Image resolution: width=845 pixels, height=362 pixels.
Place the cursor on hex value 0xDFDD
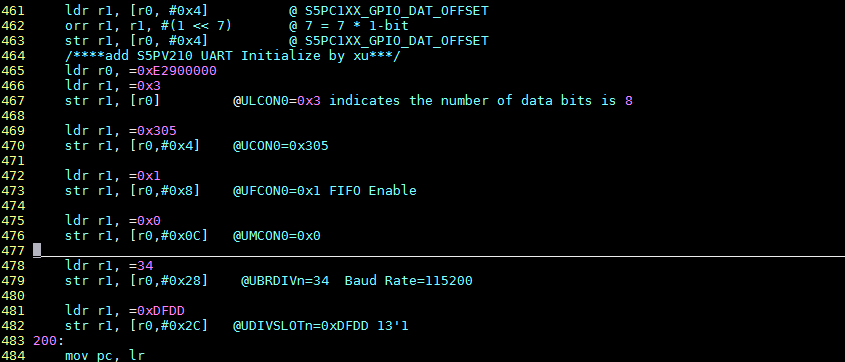pos(161,311)
